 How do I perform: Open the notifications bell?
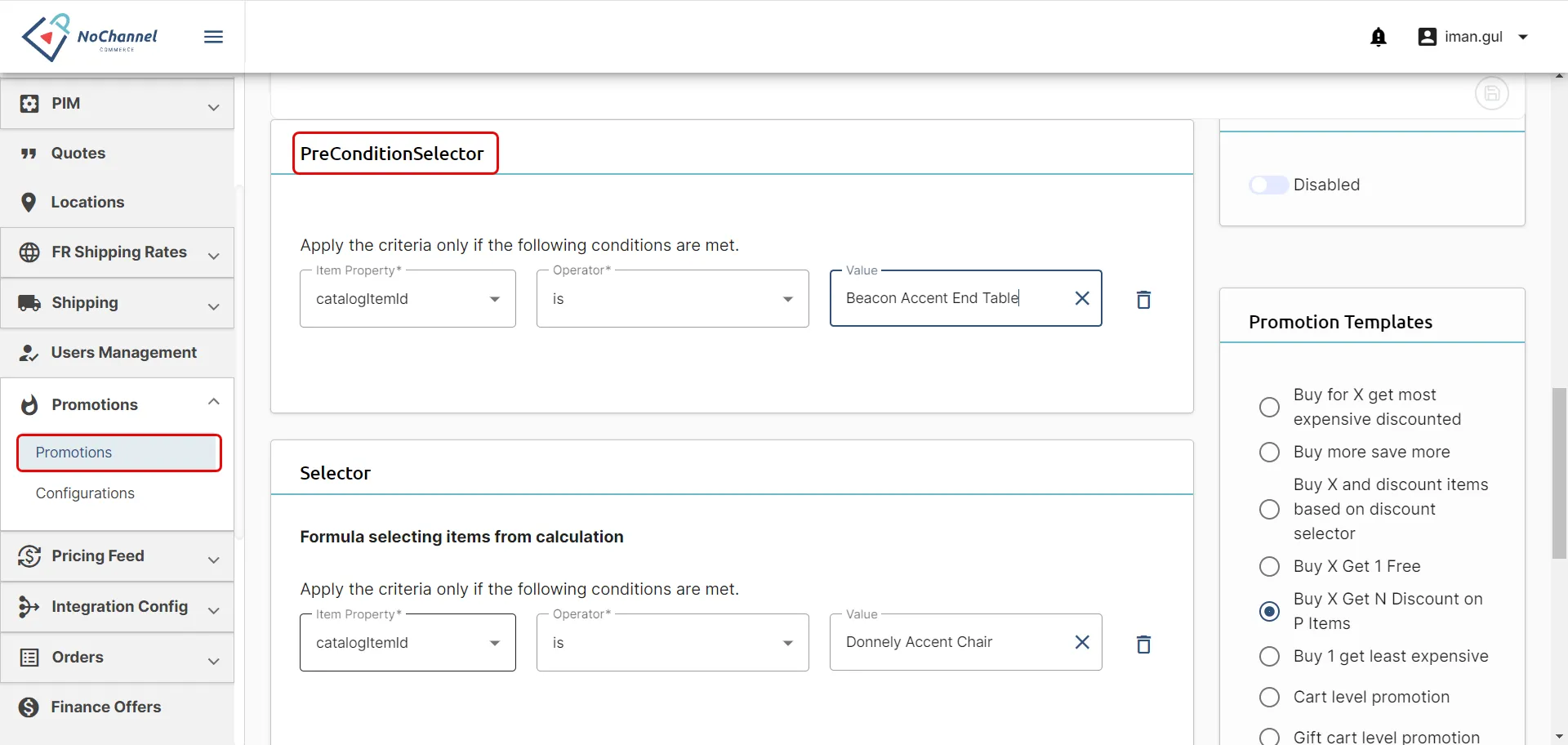[x=1379, y=37]
